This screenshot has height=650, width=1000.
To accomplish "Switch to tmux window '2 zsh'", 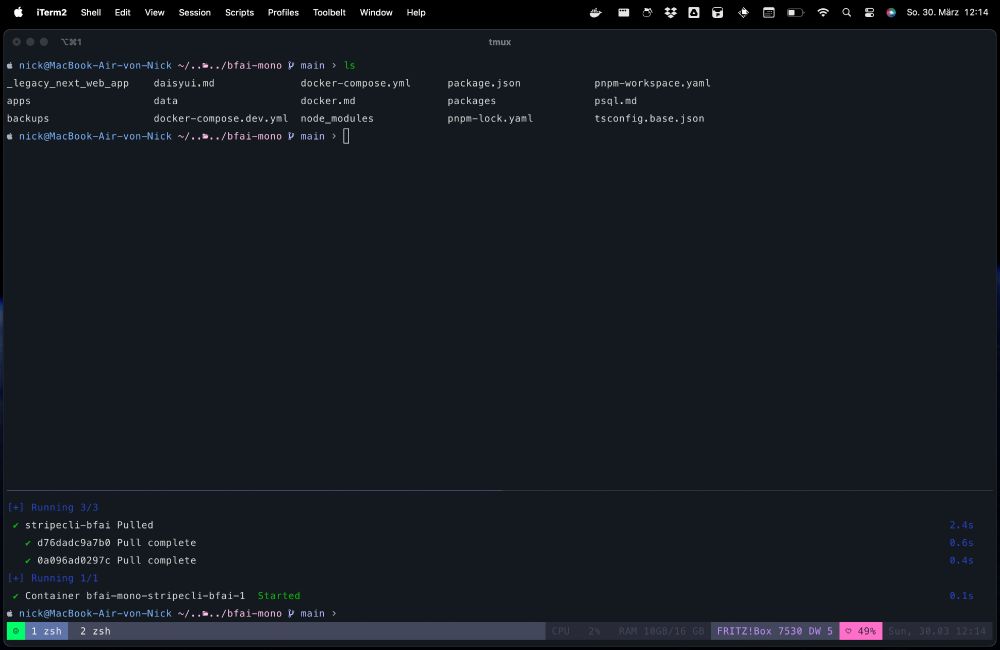I will pyautogui.click(x=95, y=631).
